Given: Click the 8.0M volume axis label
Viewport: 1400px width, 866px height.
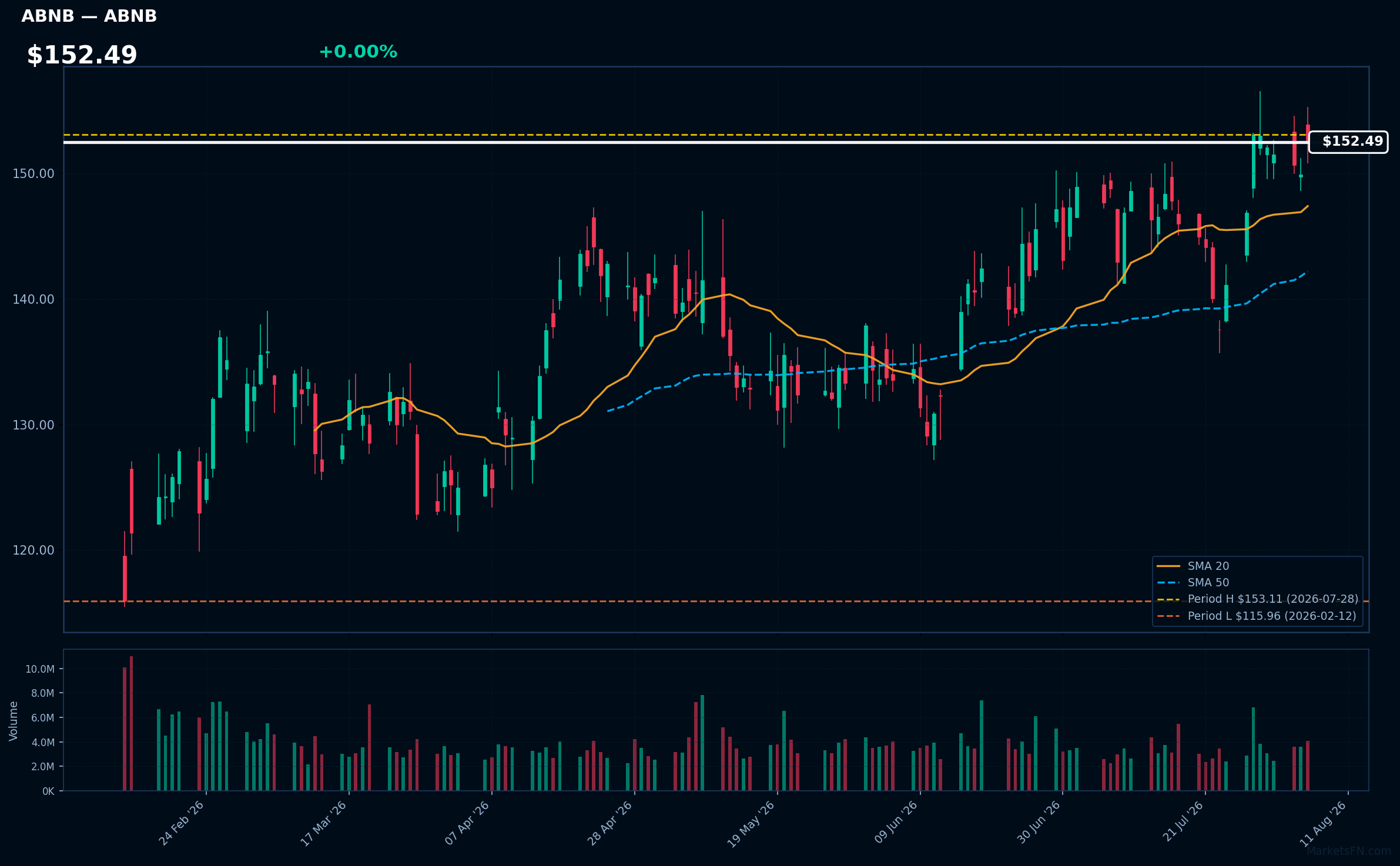Looking at the screenshot, I should click(x=42, y=693).
